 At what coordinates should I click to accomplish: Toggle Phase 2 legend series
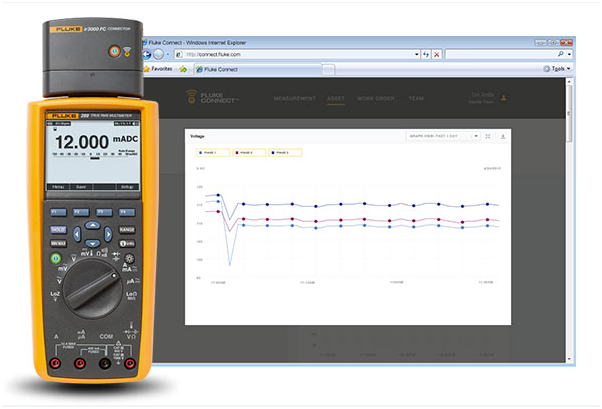pyautogui.click(x=247, y=152)
